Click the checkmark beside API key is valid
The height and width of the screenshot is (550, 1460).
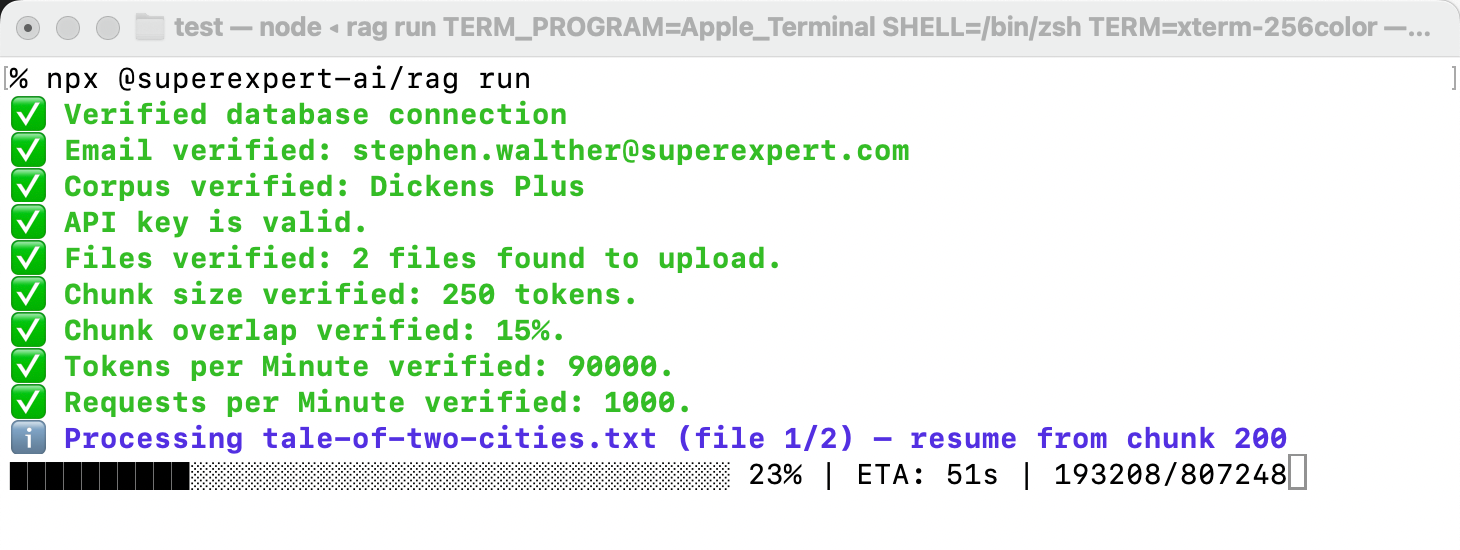tap(28, 222)
